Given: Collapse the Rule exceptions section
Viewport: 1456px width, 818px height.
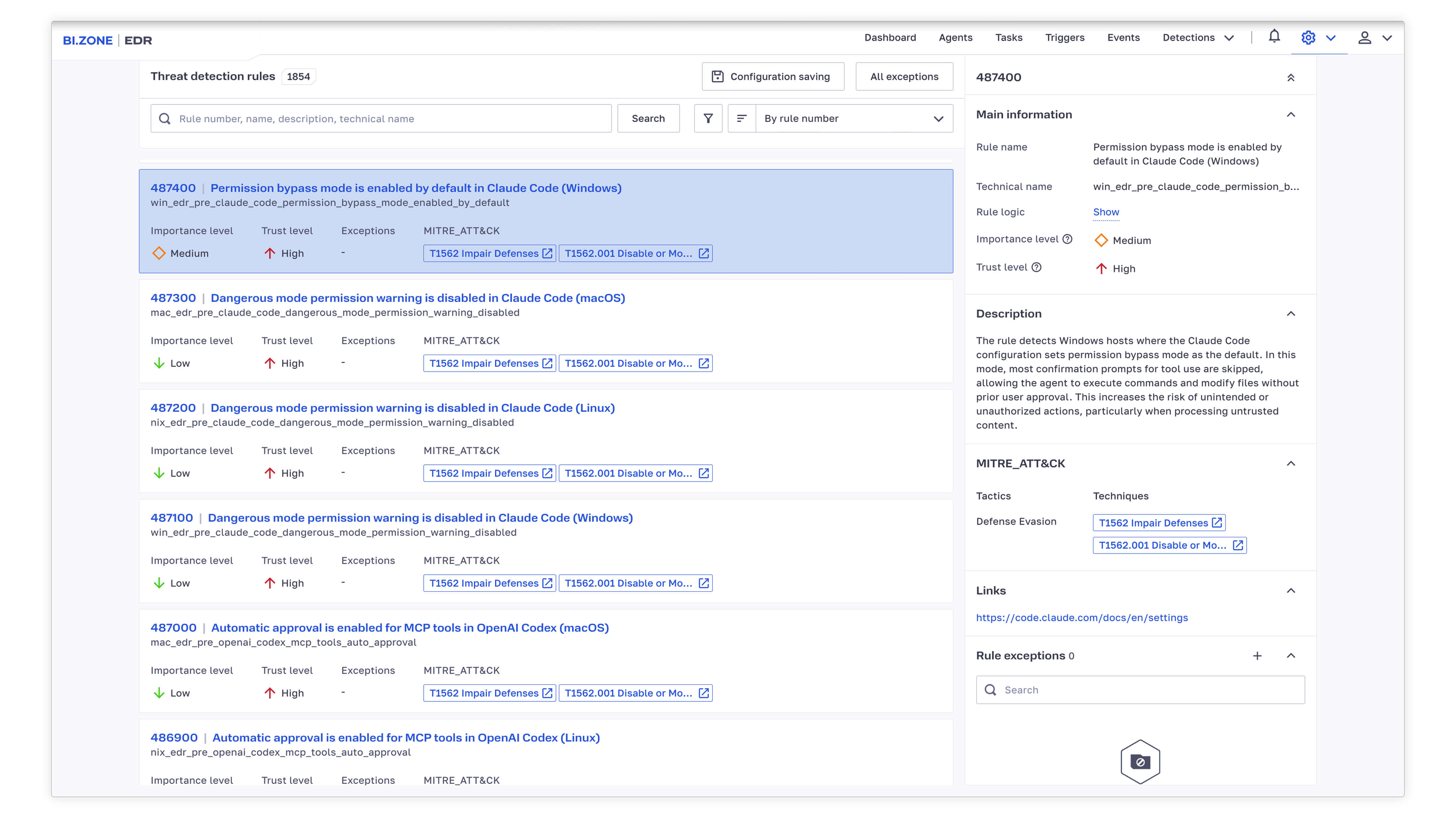Looking at the screenshot, I should pos(1291,655).
